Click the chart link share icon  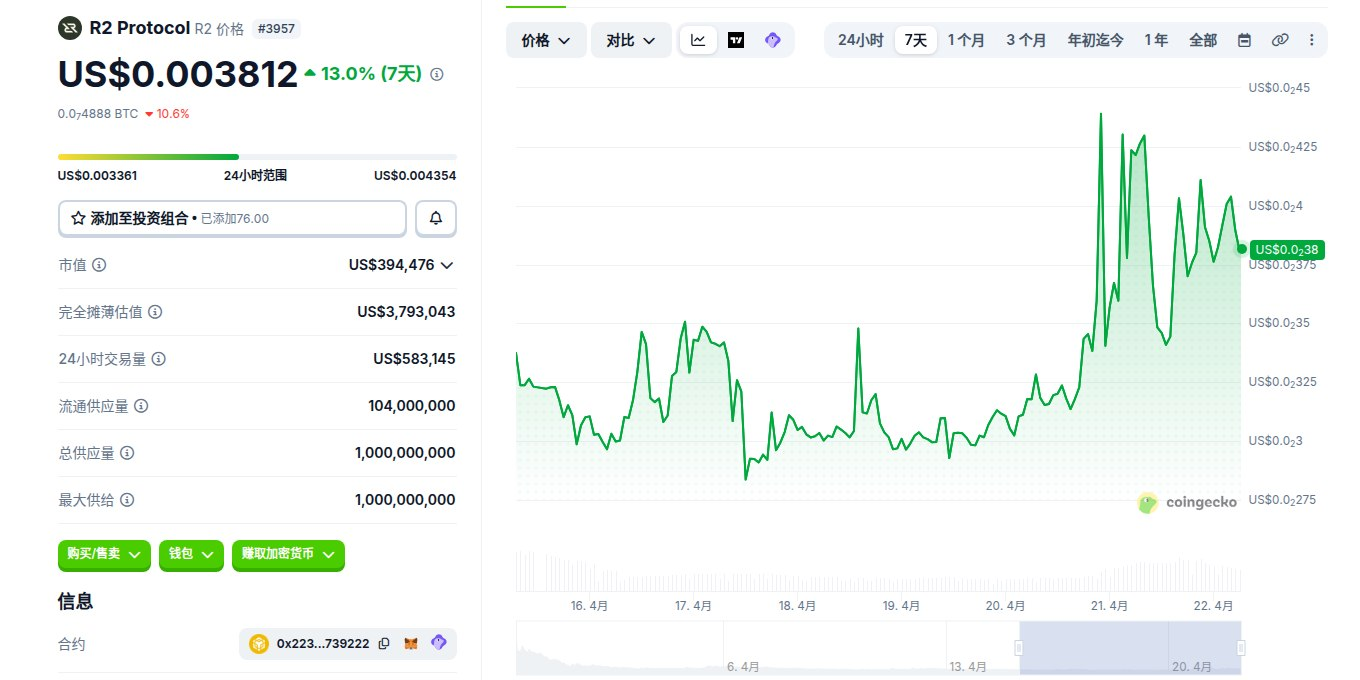[x=1280, y=40]
